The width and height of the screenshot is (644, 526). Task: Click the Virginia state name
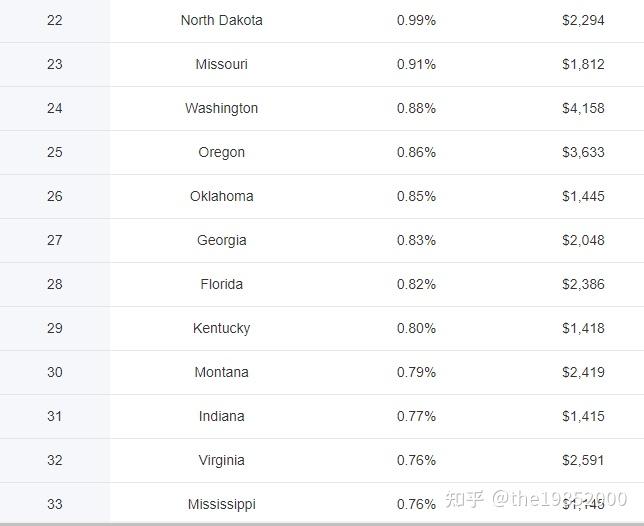(222, 460)
